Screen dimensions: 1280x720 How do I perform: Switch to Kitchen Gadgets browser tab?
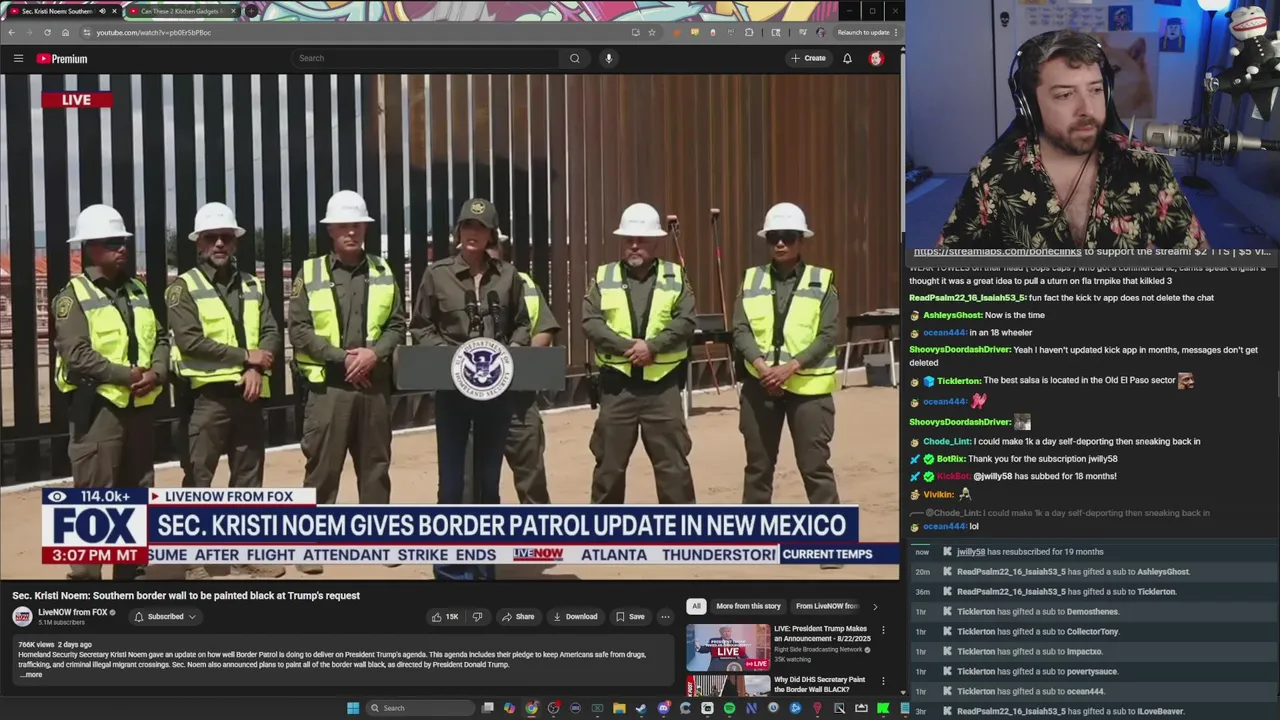180,11
